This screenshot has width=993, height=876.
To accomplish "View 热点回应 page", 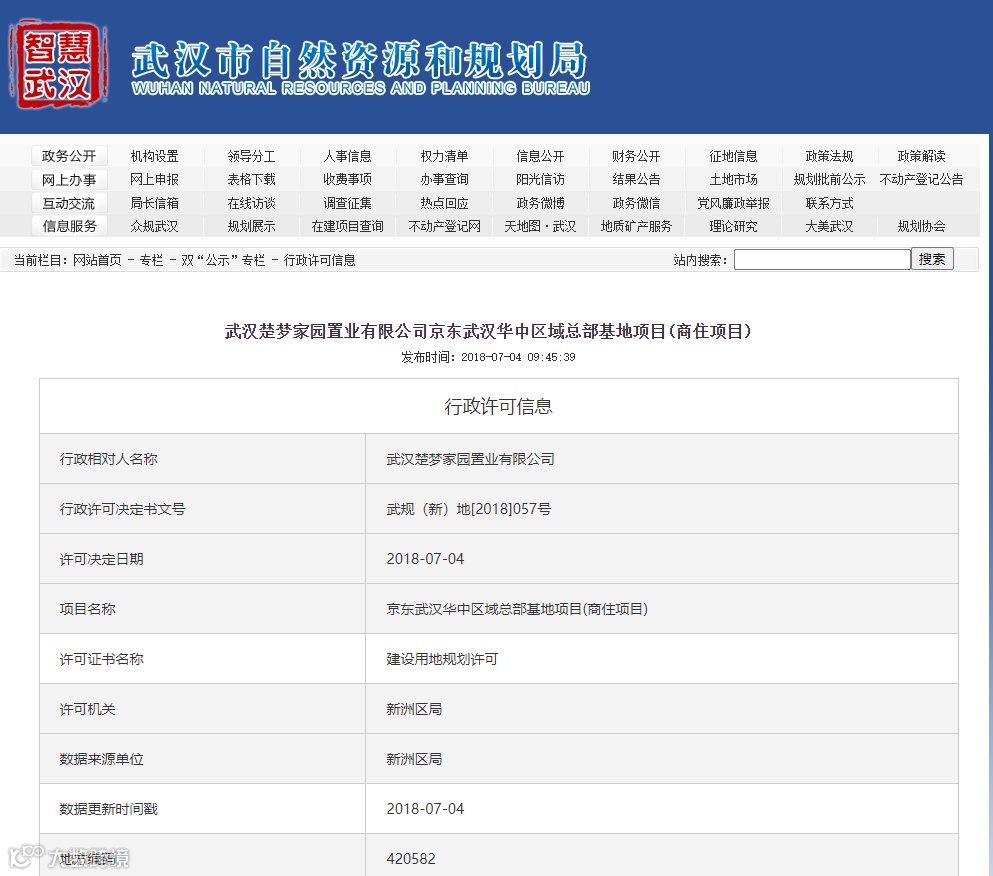I will tap(445, 203).
